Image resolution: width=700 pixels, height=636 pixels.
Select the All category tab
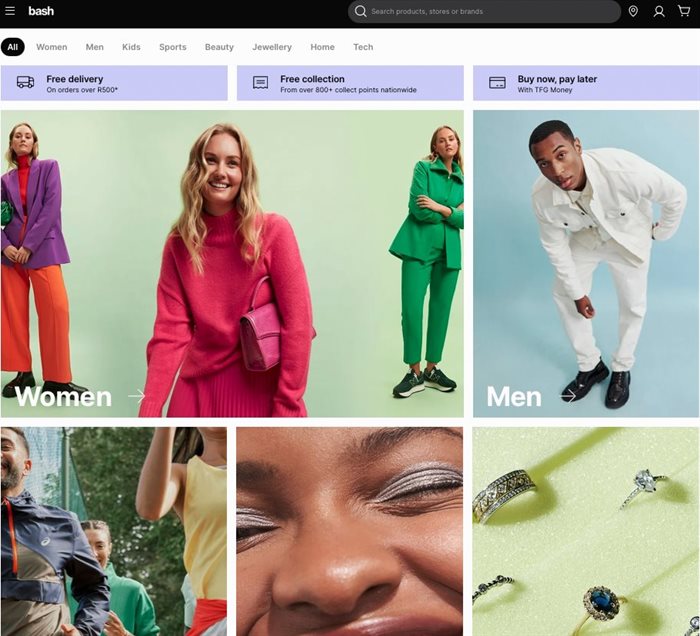point(13,47)
